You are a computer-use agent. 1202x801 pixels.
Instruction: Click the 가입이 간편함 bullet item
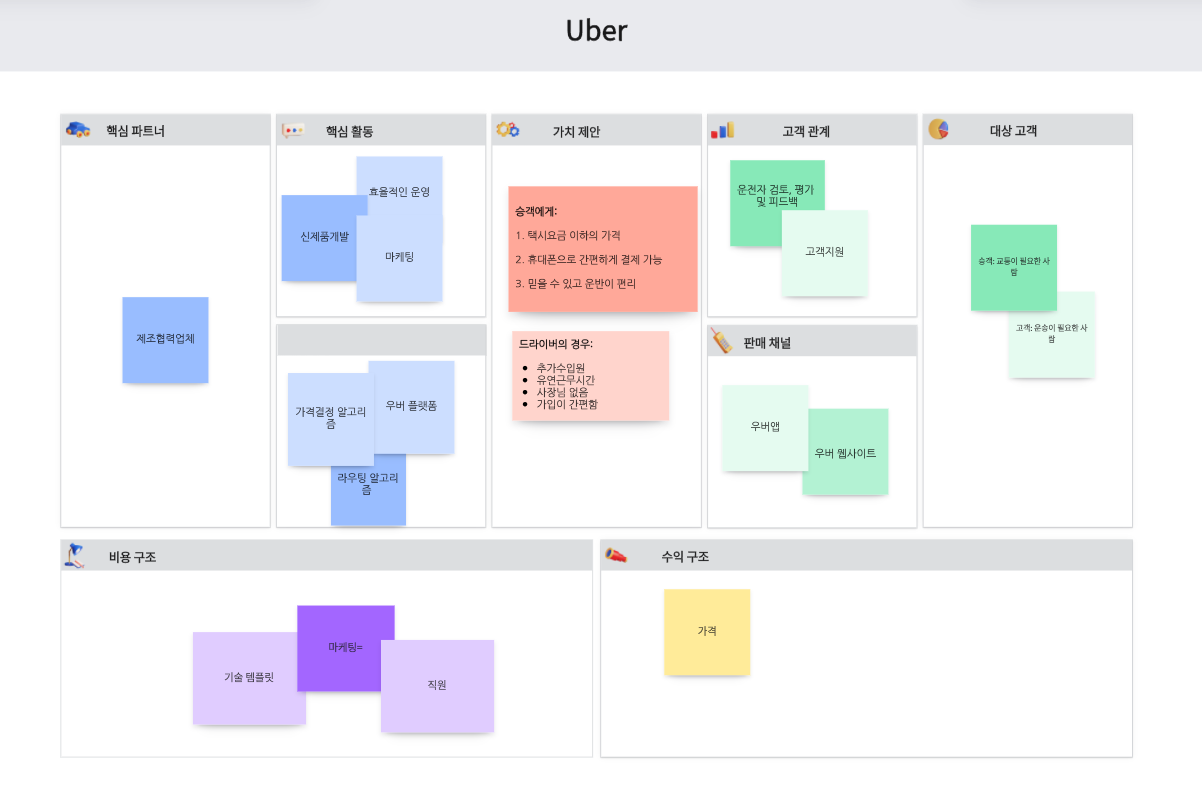point(567,404)
